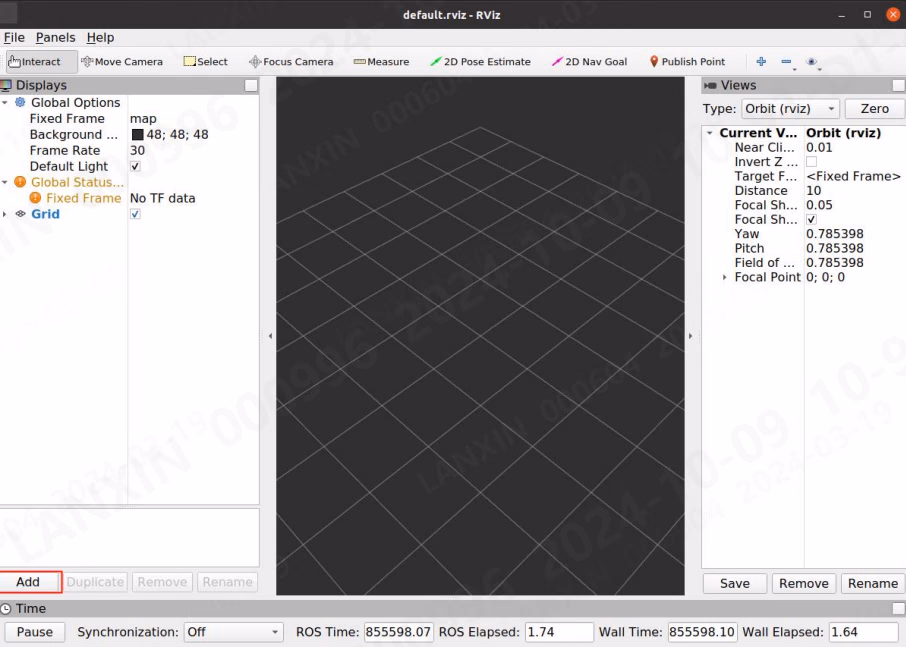This screenshot has width=906, height=647.
Task: Click the Target Frame value <Fixed Frame>
Action: tap(853, 176)
